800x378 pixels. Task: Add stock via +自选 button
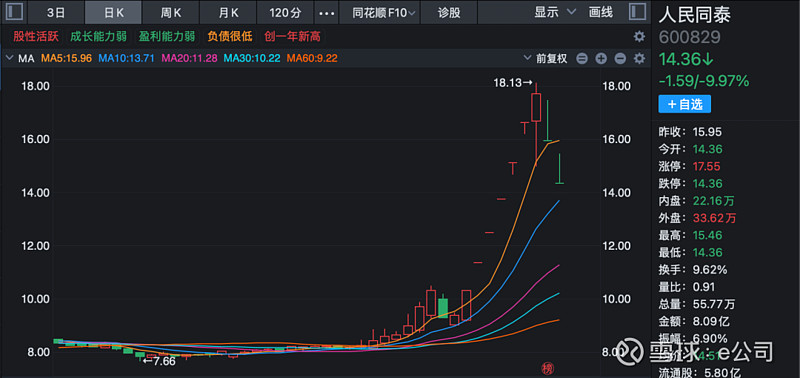[684, 105]
